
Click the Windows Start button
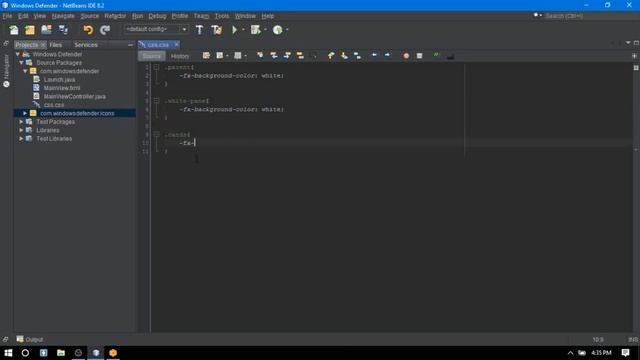[x=8, y=353]
